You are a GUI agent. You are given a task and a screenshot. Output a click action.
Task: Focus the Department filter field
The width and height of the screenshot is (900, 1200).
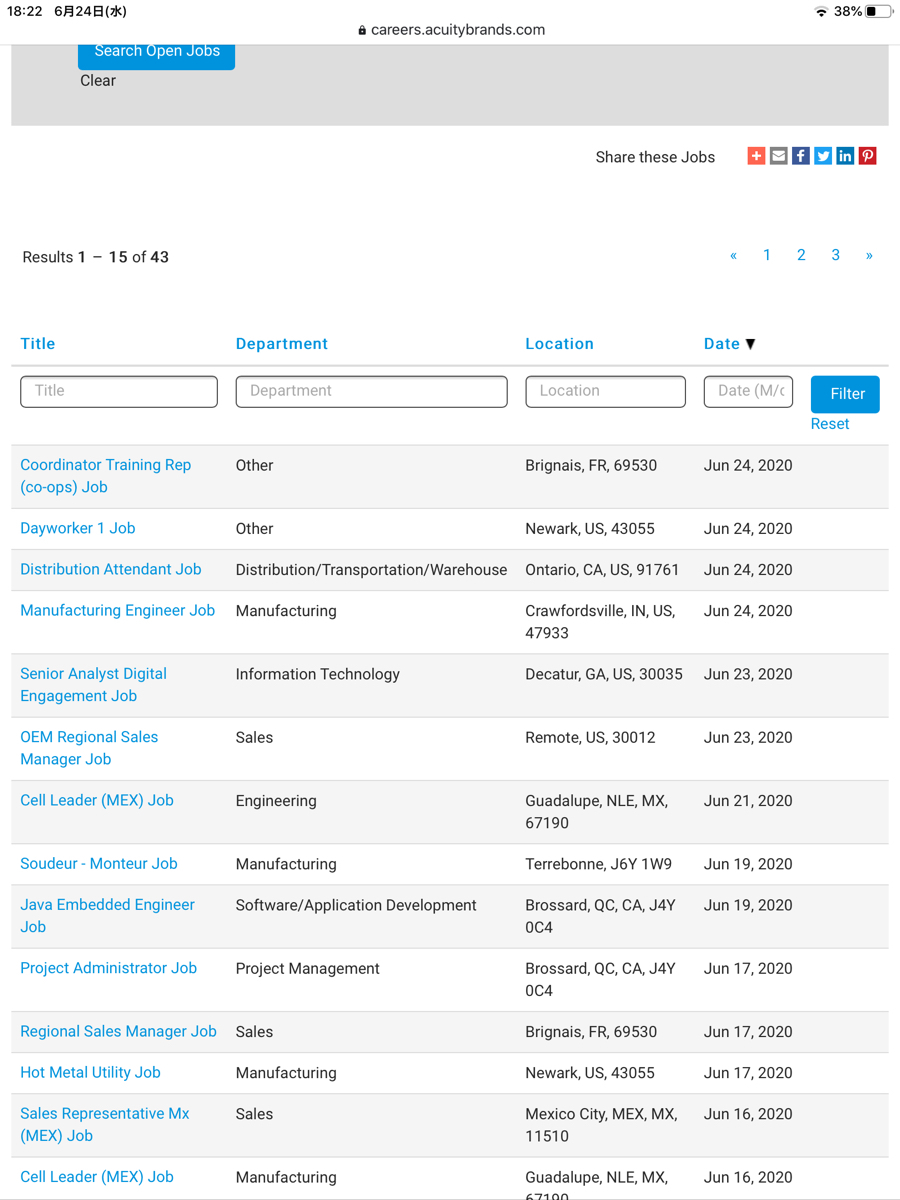[x=371, y=391]
